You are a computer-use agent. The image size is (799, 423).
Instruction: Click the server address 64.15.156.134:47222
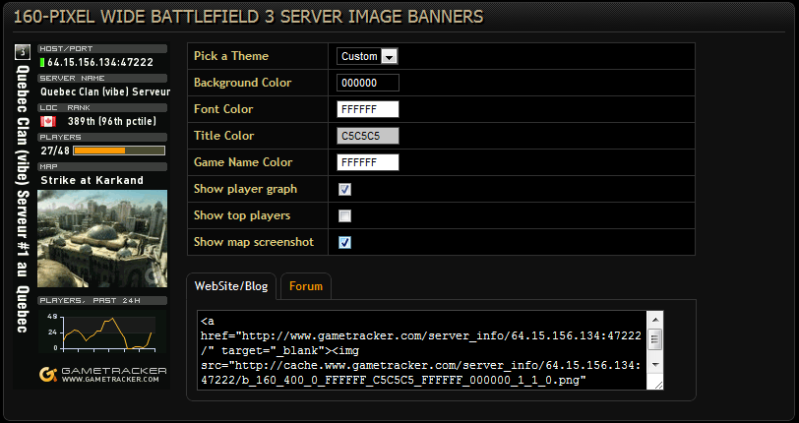pos(100,63)
